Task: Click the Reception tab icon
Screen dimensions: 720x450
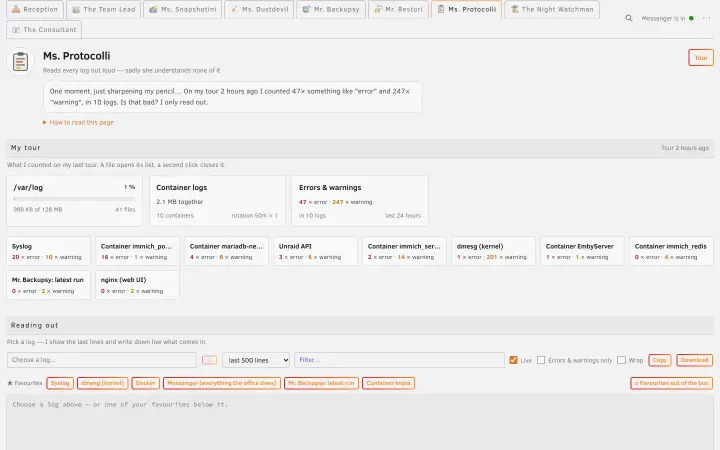Action: click(16, 9)
